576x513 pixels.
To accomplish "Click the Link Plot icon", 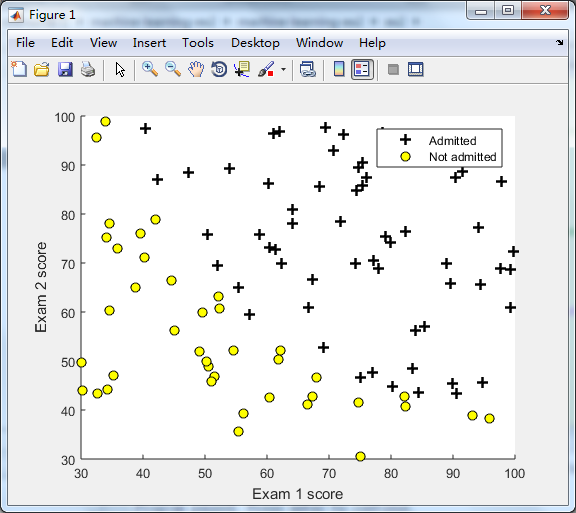I will (x=308, y=69).
